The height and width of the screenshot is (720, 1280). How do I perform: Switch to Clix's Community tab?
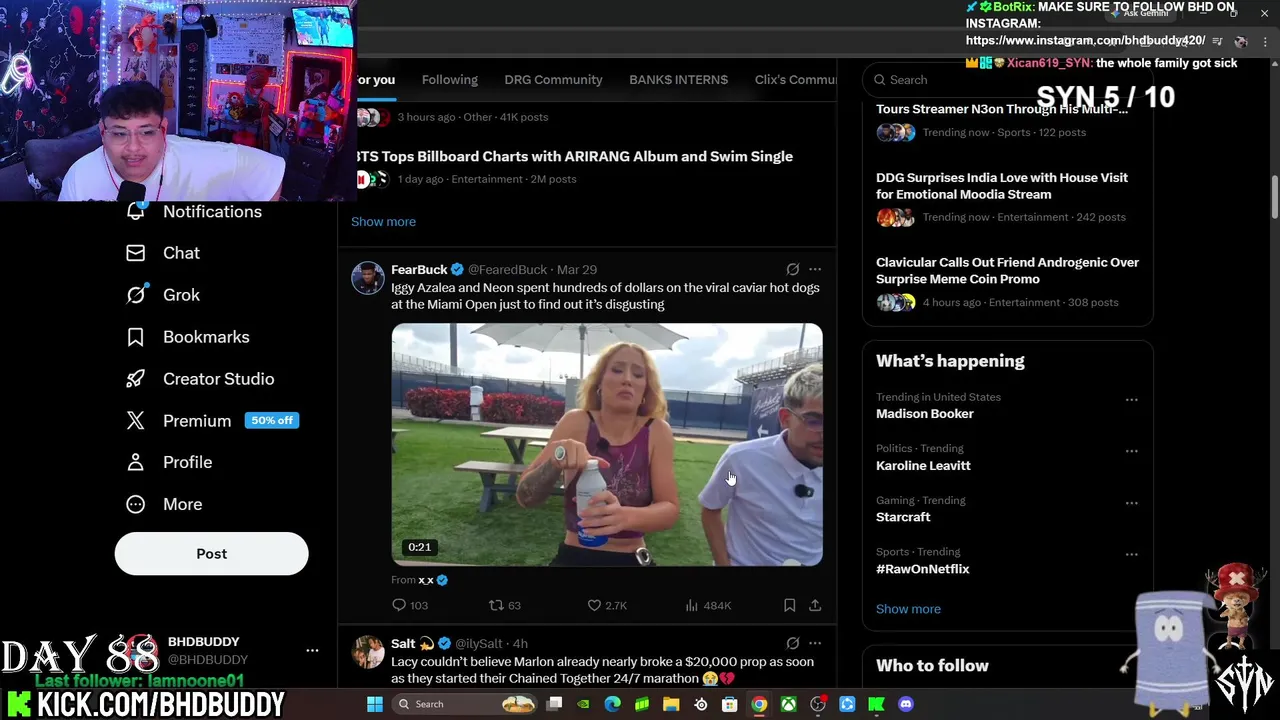click(x=795, y=80)
